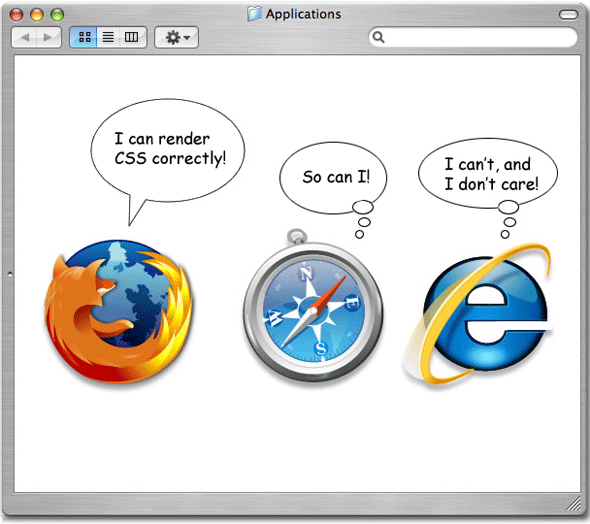The image size is (590, 524).
Task: Open the gear Action menu
Action: point(176,37)
